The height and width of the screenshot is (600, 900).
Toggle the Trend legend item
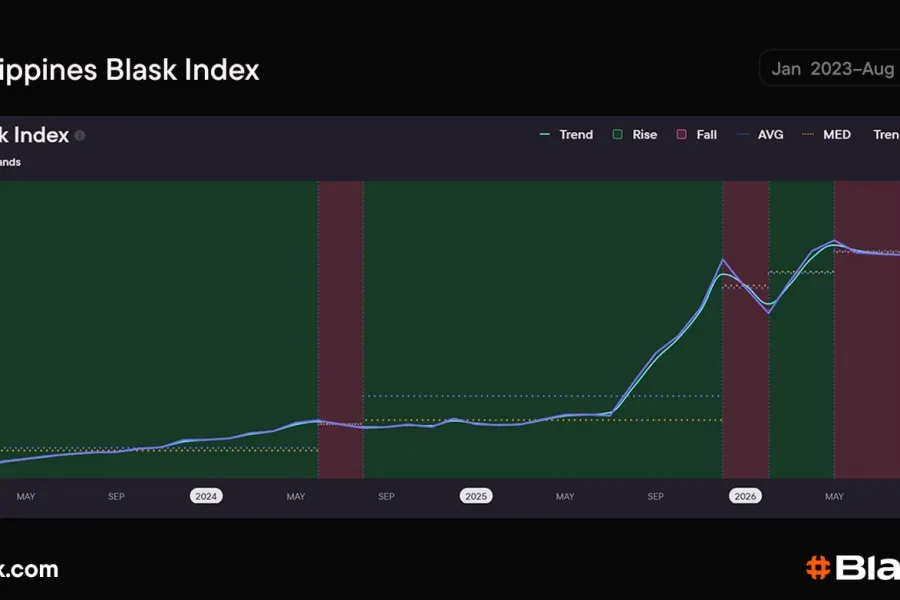click(567, 134)
